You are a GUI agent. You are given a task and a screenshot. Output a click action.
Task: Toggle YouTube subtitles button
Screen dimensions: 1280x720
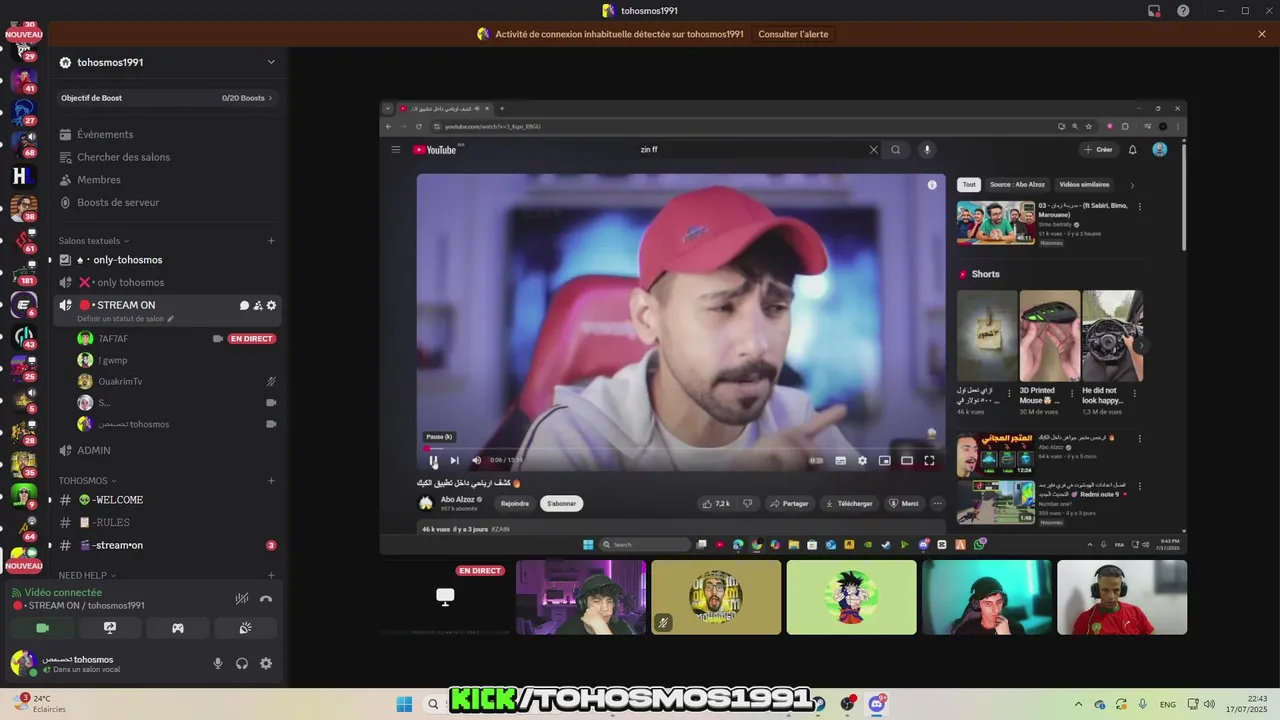(840, 460)
